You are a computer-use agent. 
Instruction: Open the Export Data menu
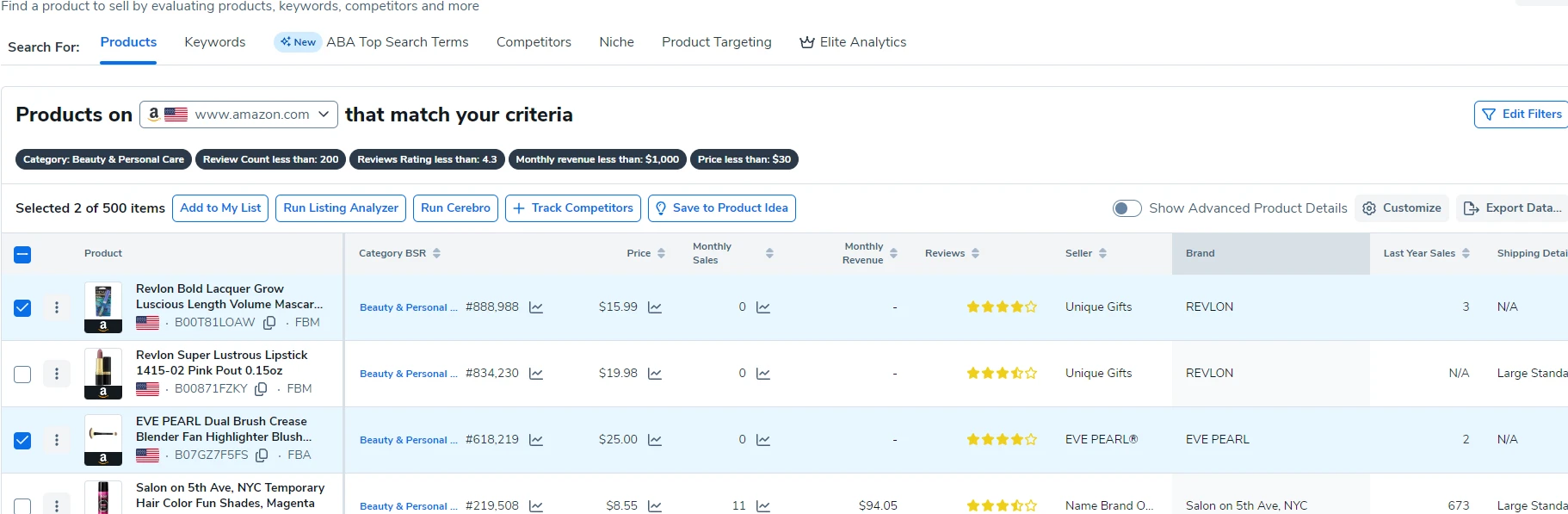coord(1512,208)
